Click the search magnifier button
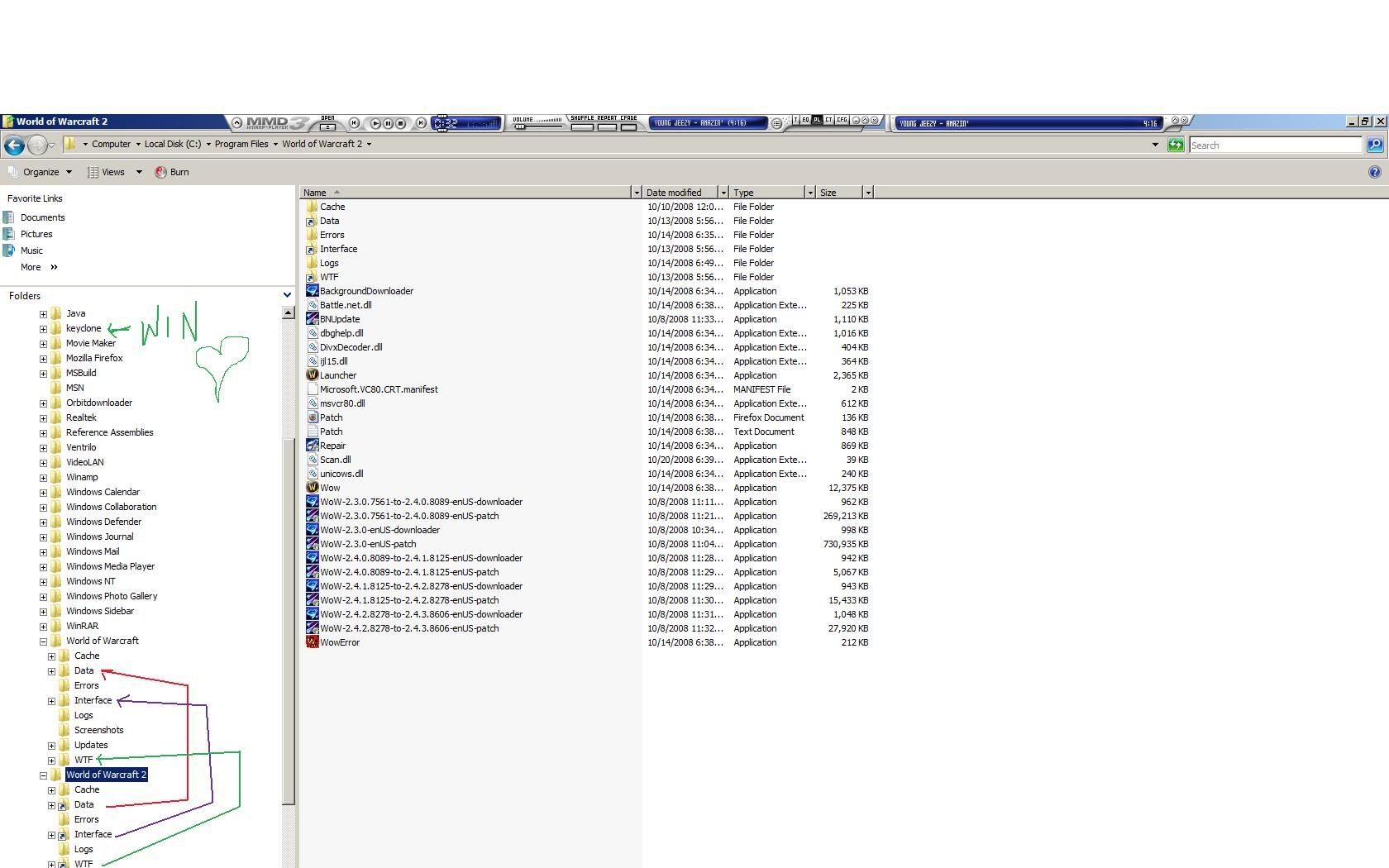This screenshot has height=868, width=1389. pos(1375,145)
